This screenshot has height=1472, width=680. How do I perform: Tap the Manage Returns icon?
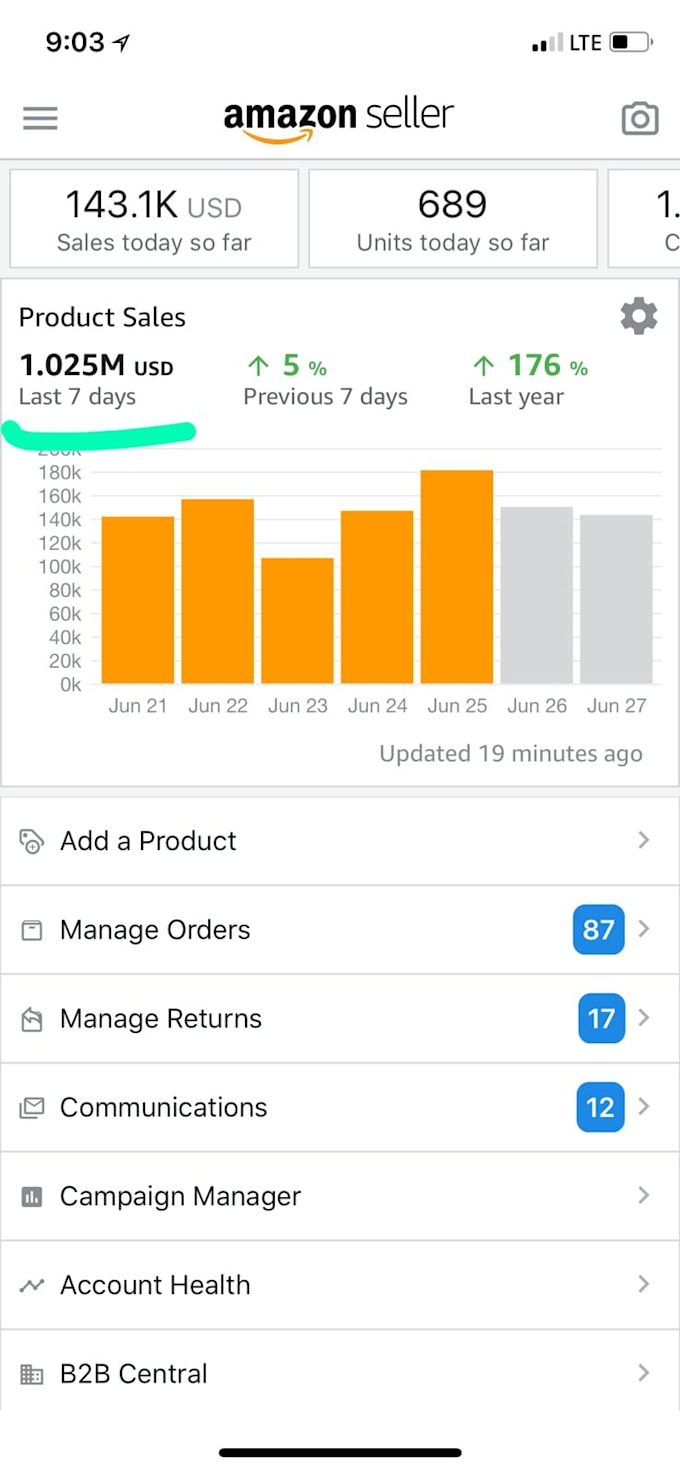[32, 1019]
